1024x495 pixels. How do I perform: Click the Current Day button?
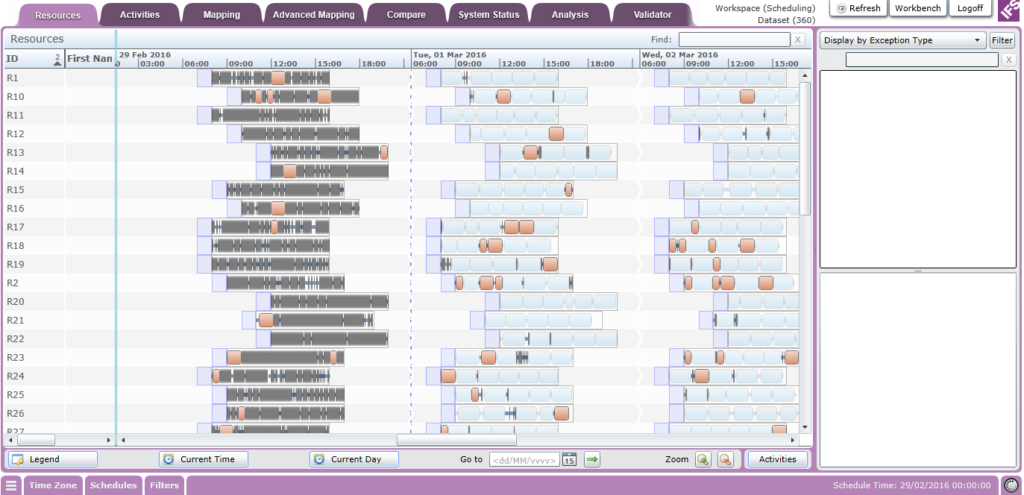point(353,460)
